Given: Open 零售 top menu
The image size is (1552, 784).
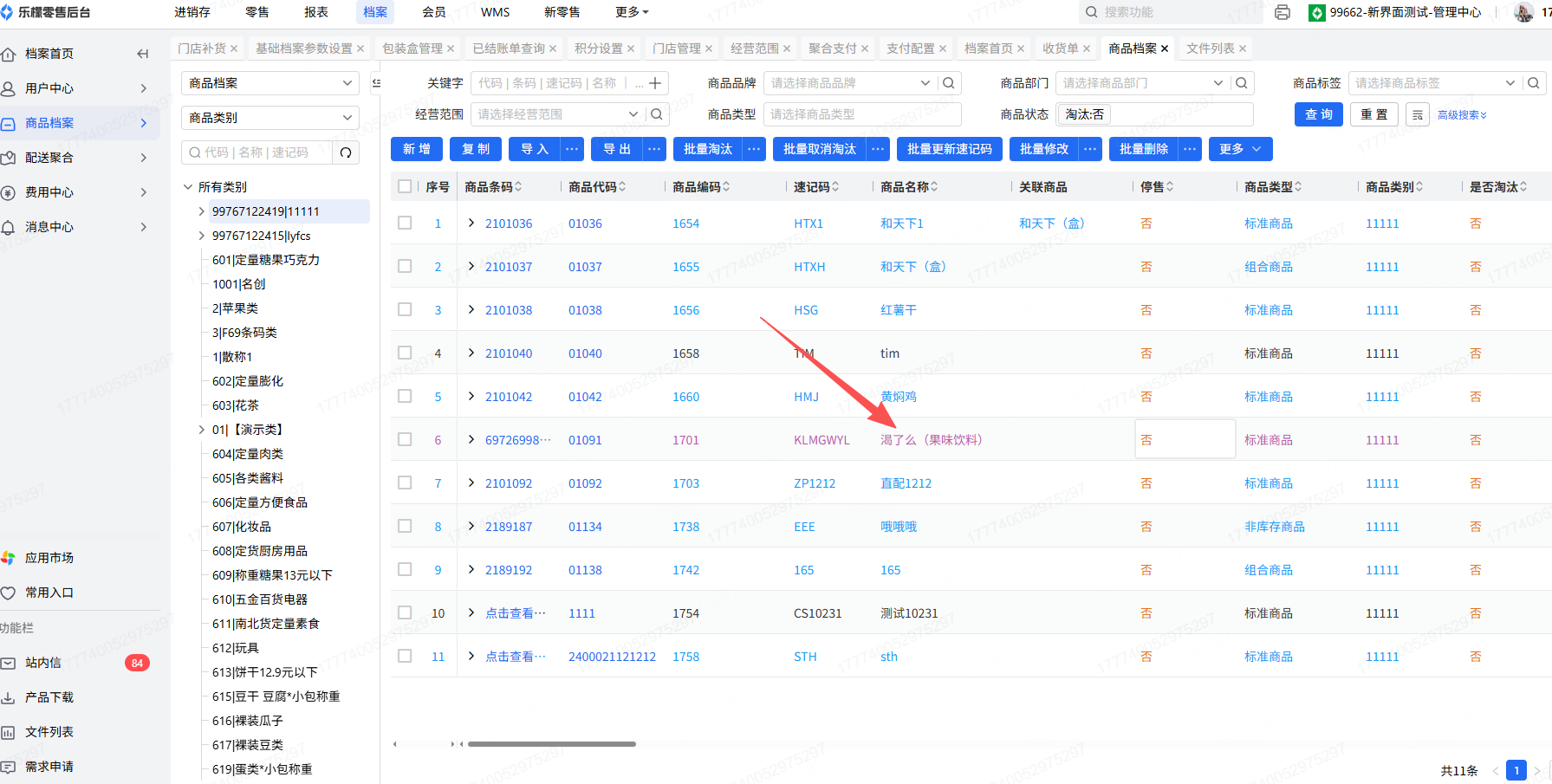Looking at the screenshot, I should click(x=257, y=12).
